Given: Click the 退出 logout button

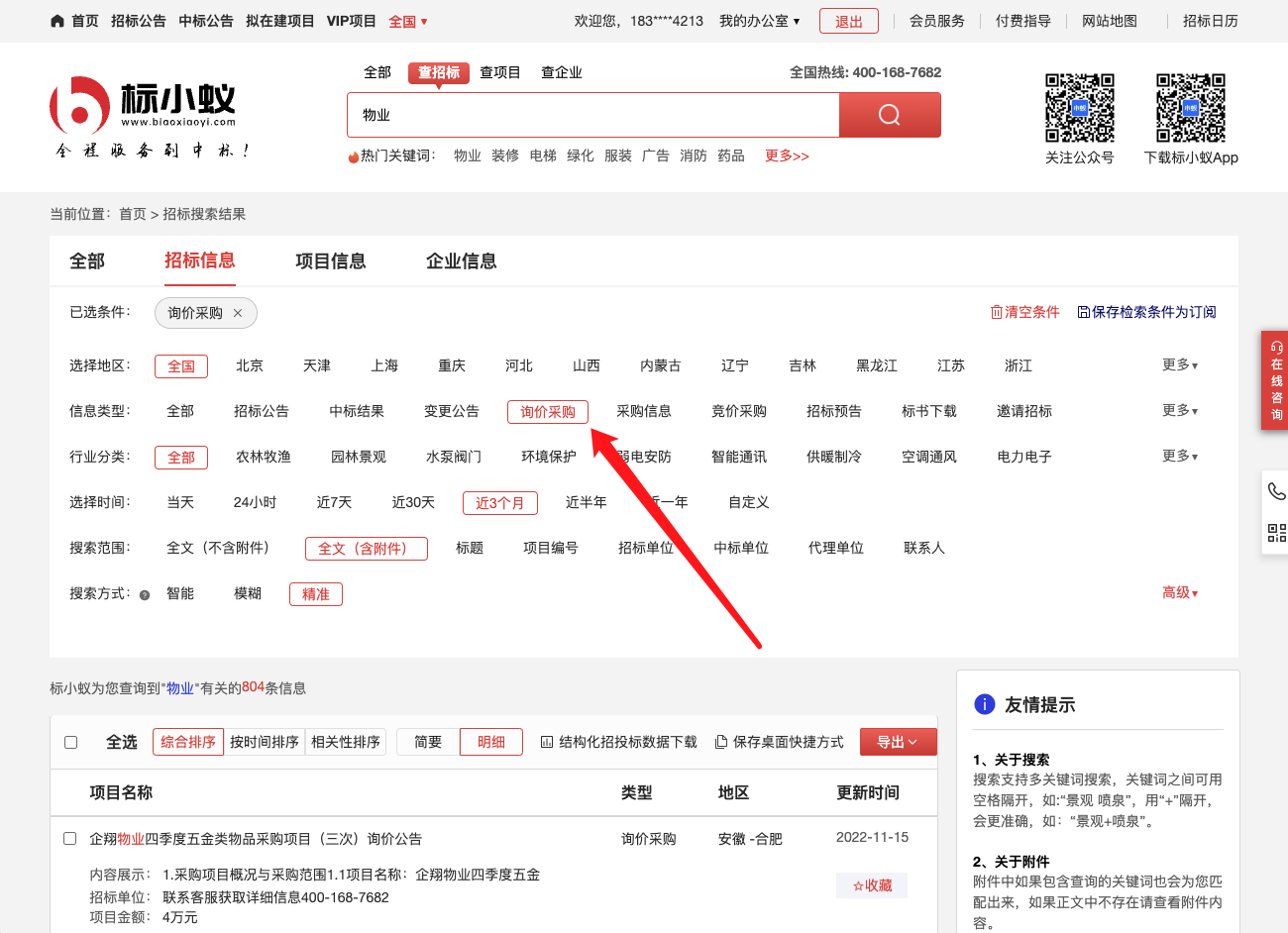Looking at the screenshot, I should point(848,21).
